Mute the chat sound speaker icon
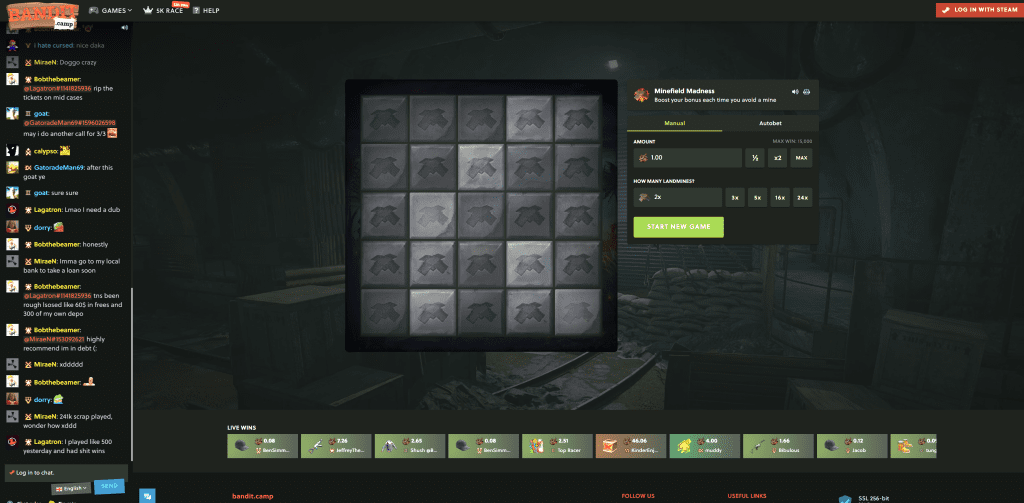1024x503 pixels. coord(124,27)
